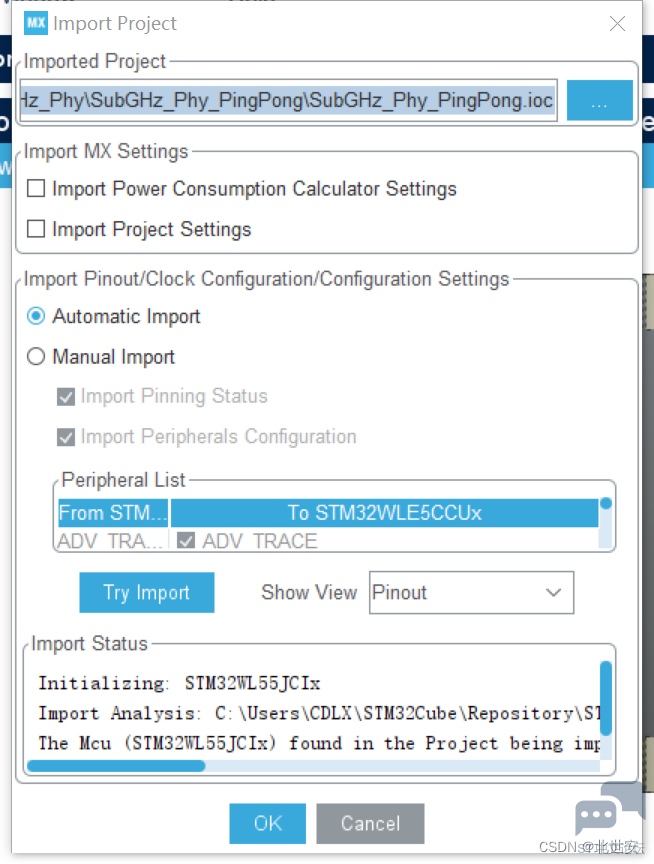Browse for project file with ellipsis button
Screen dimensions: 654x864
point(599,100)
